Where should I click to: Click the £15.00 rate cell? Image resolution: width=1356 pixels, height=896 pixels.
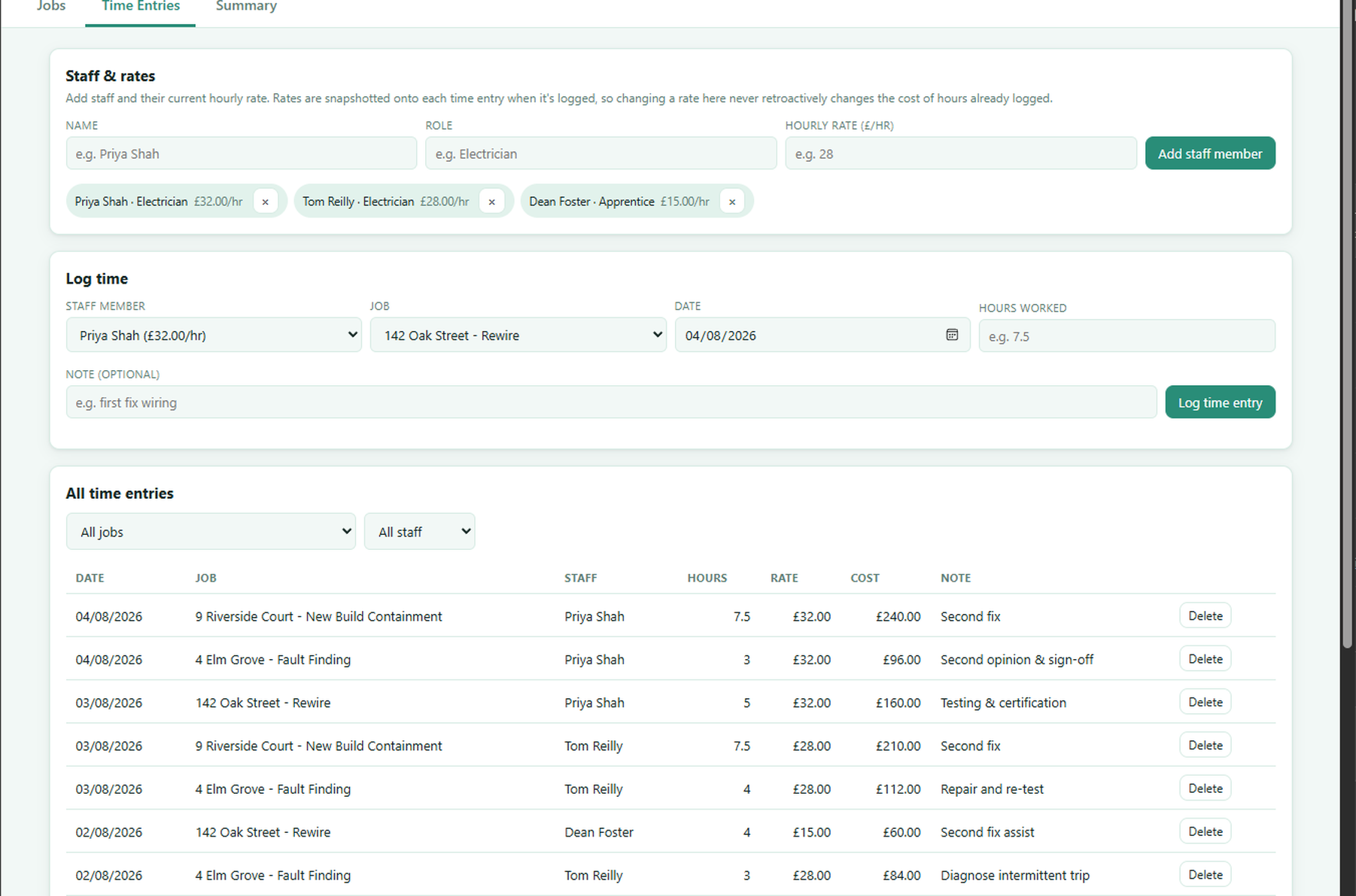(x=811, y=832)
